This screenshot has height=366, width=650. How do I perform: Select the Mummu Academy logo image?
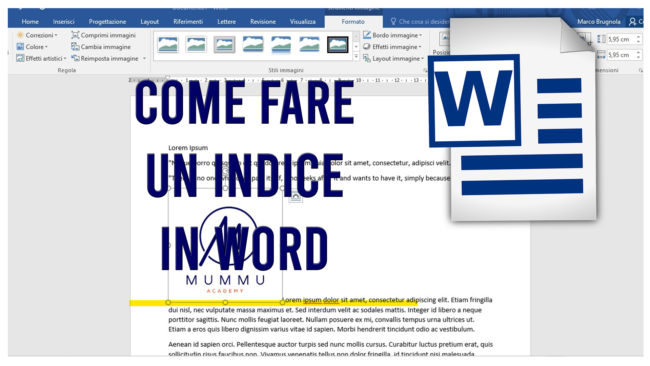pyautogui.click(x=225, y=245)
